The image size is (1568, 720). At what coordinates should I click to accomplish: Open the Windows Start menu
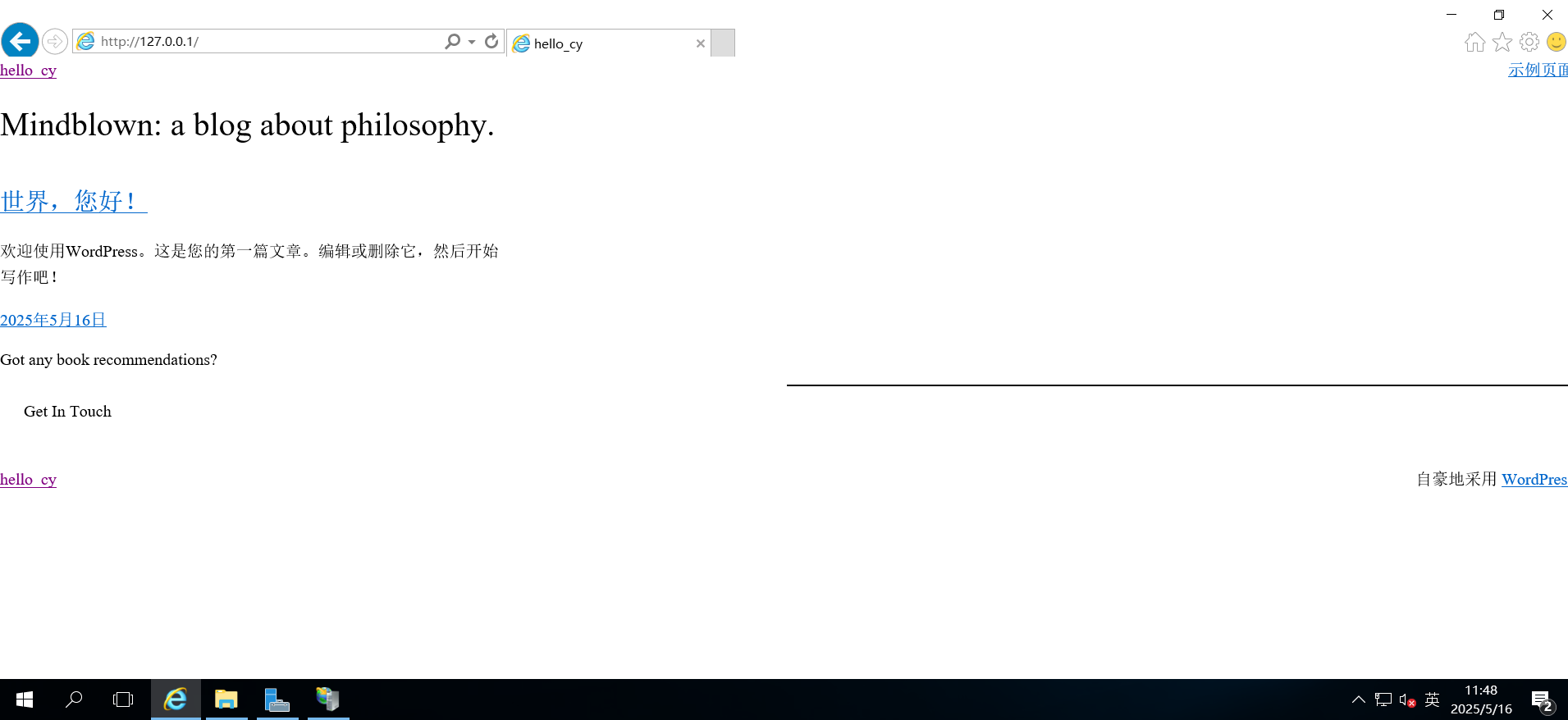point(25,699)
